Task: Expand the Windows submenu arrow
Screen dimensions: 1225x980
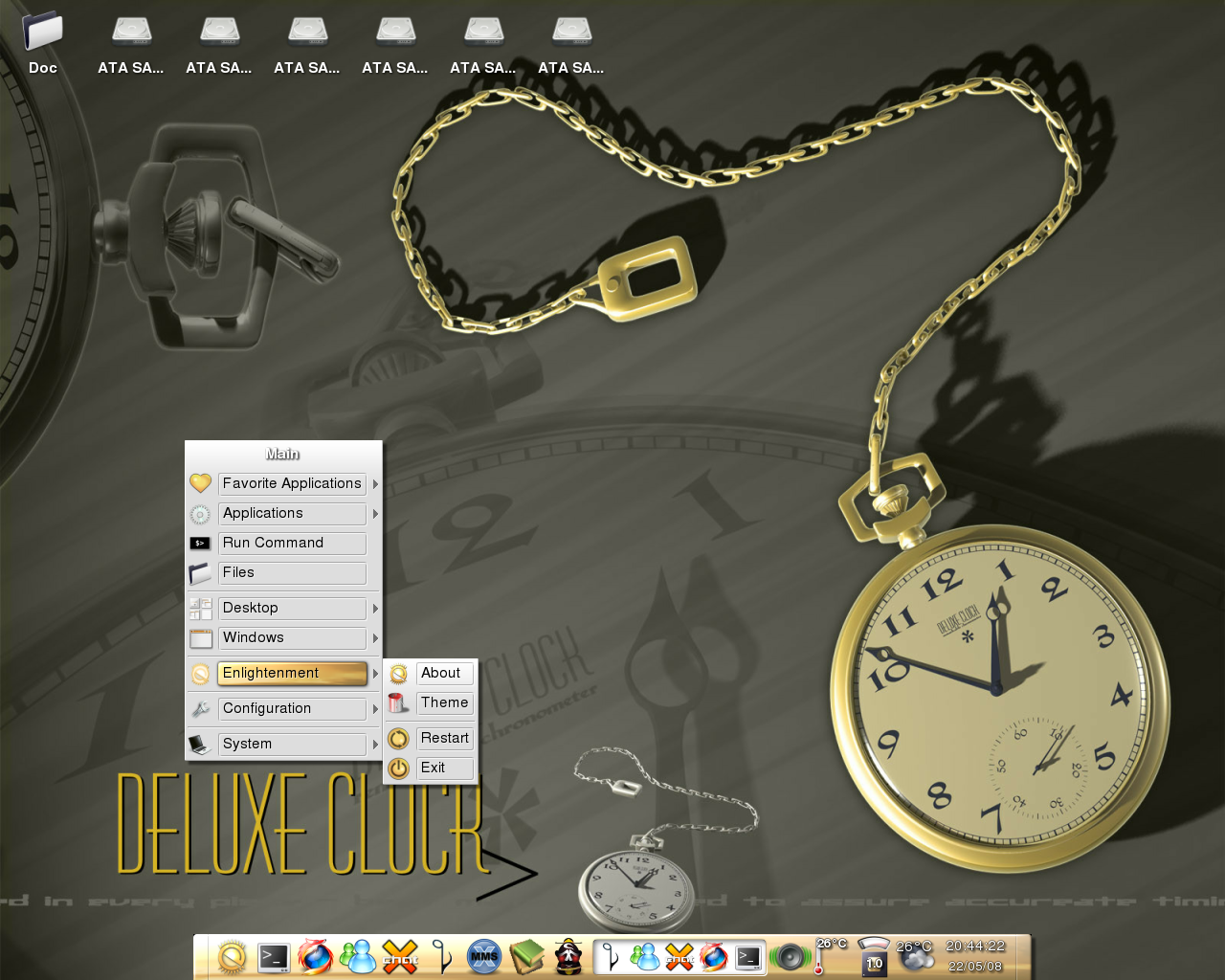Action: [375, 638]
